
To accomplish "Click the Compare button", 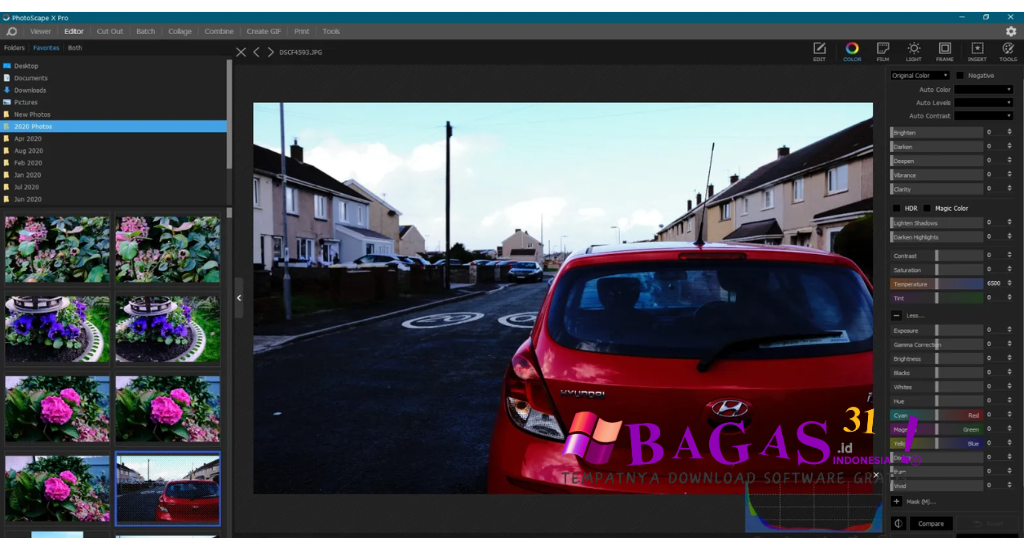I will click(x=931, y=523).
